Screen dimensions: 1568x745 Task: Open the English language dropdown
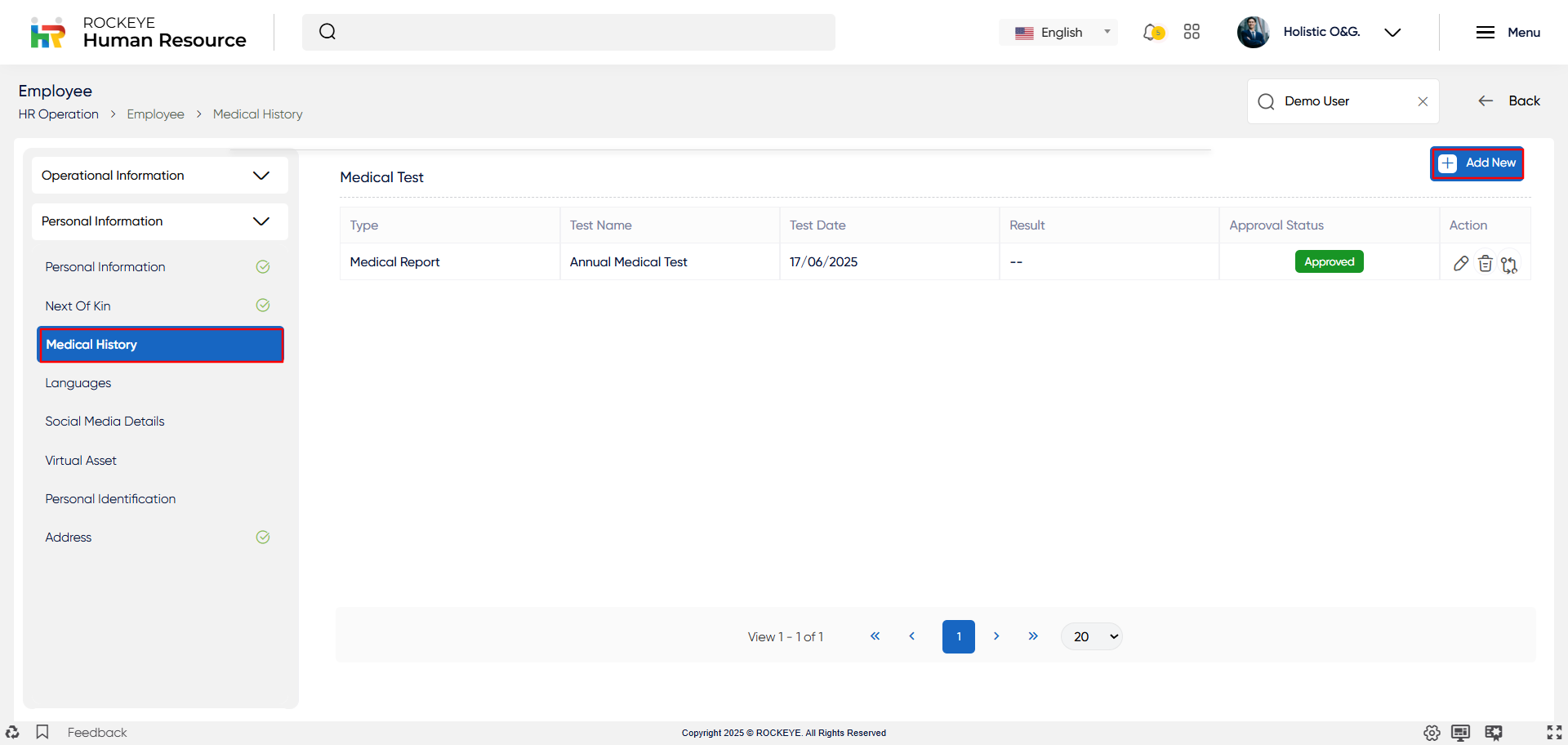(x=1059, y=33)
